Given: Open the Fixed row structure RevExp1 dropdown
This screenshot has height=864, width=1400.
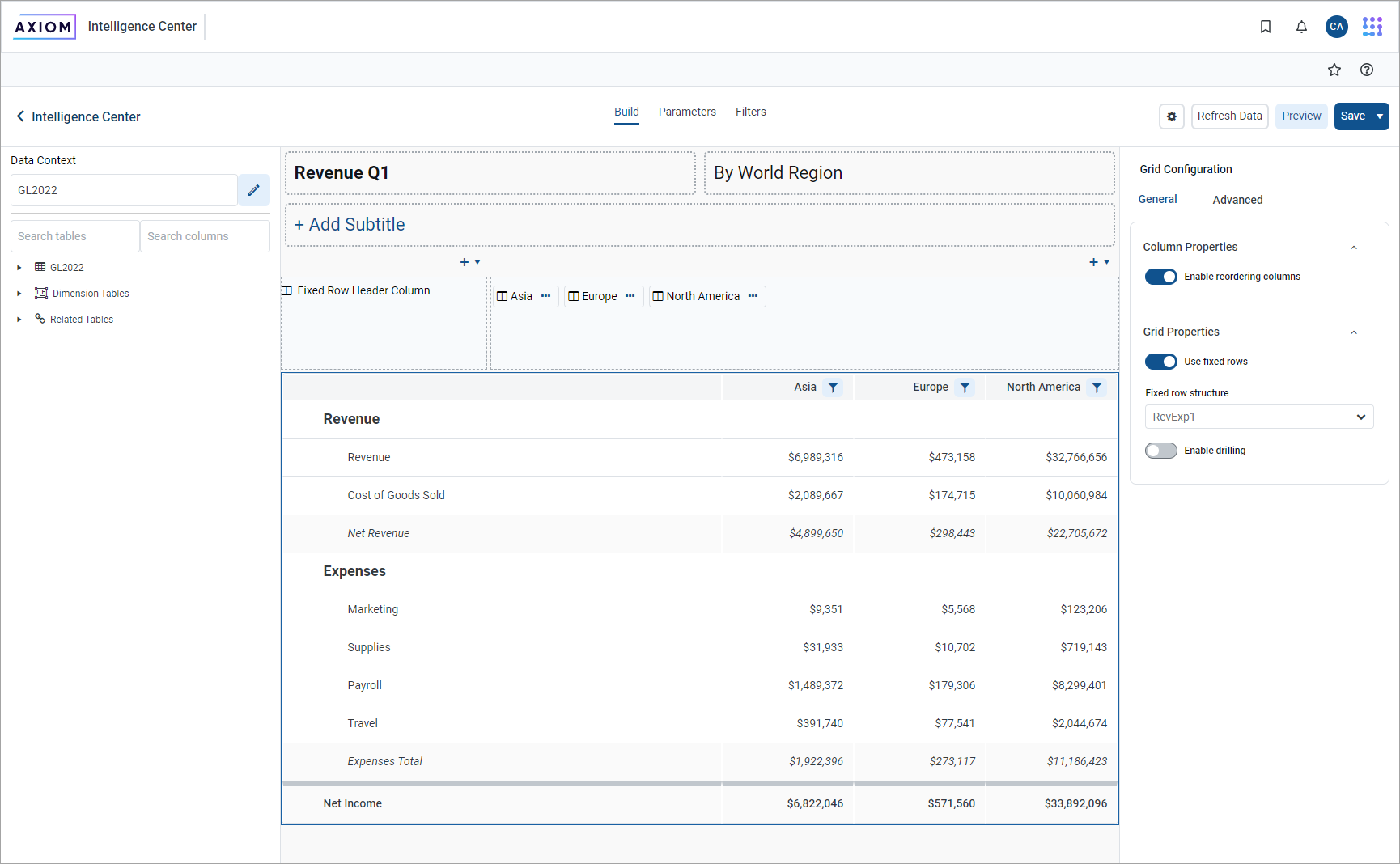Looking at the screenshot, I should point(1258,417).
